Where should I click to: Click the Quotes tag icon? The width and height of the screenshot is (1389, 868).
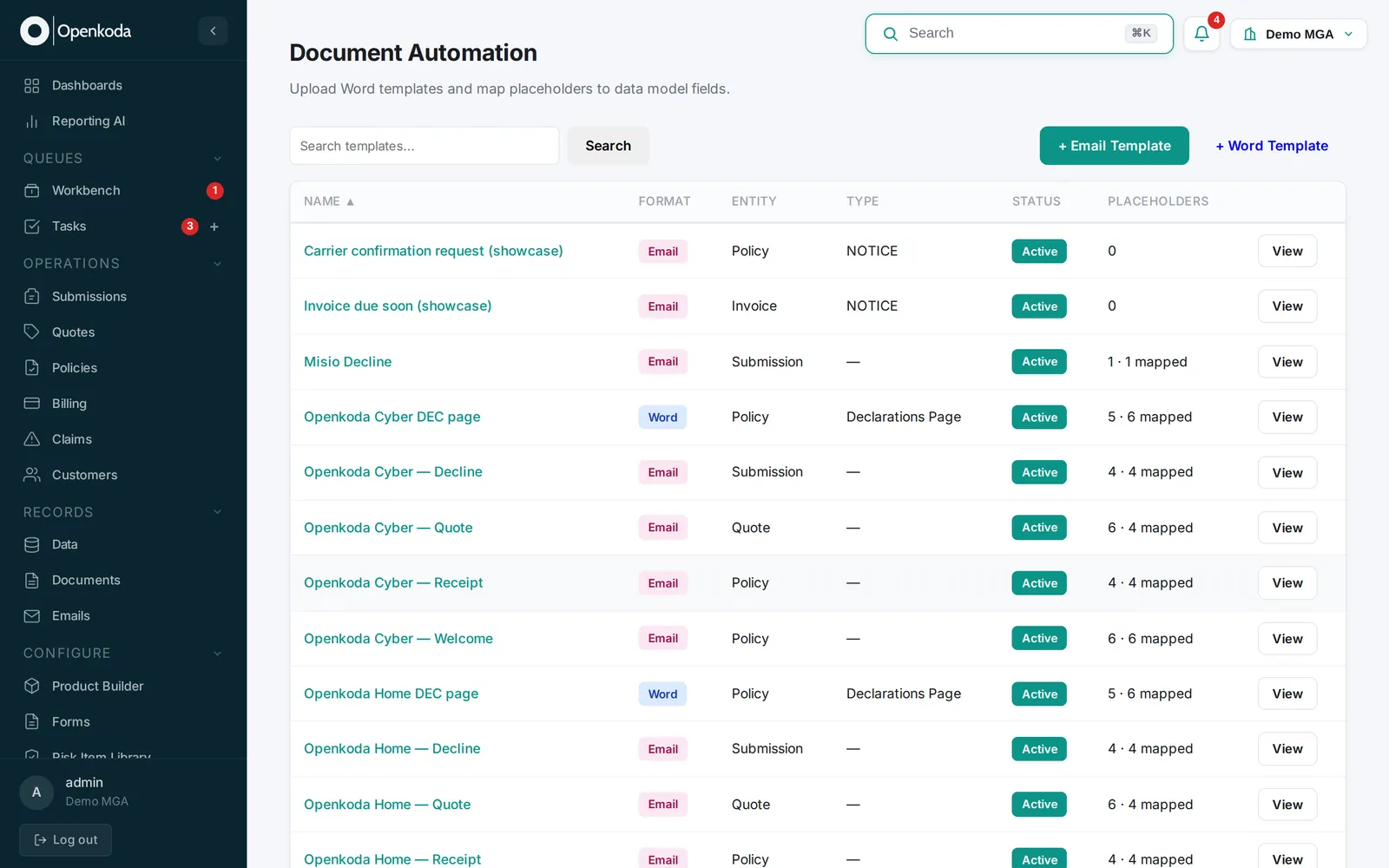(32, 332)
